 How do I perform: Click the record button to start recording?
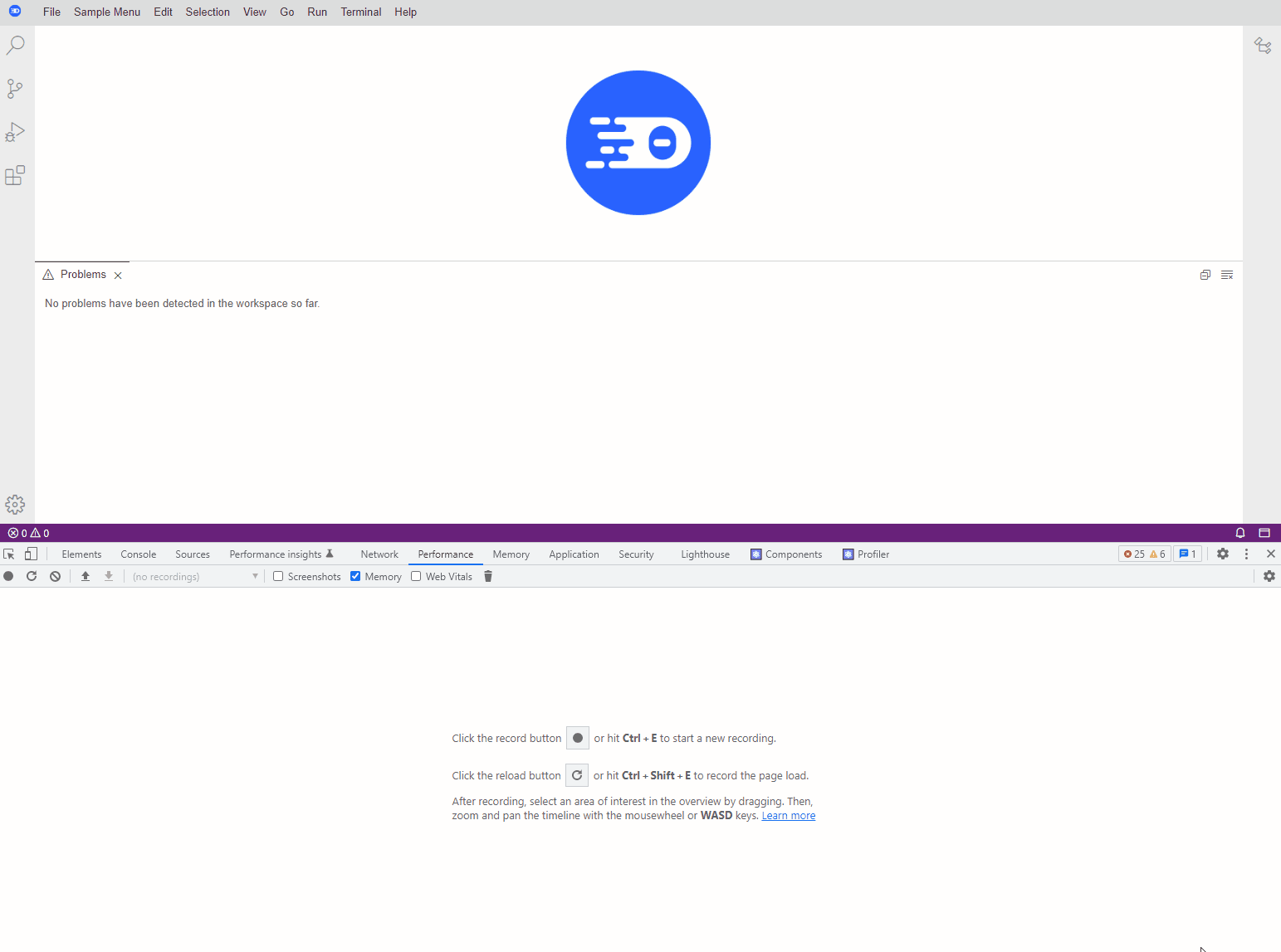point(8,575)
